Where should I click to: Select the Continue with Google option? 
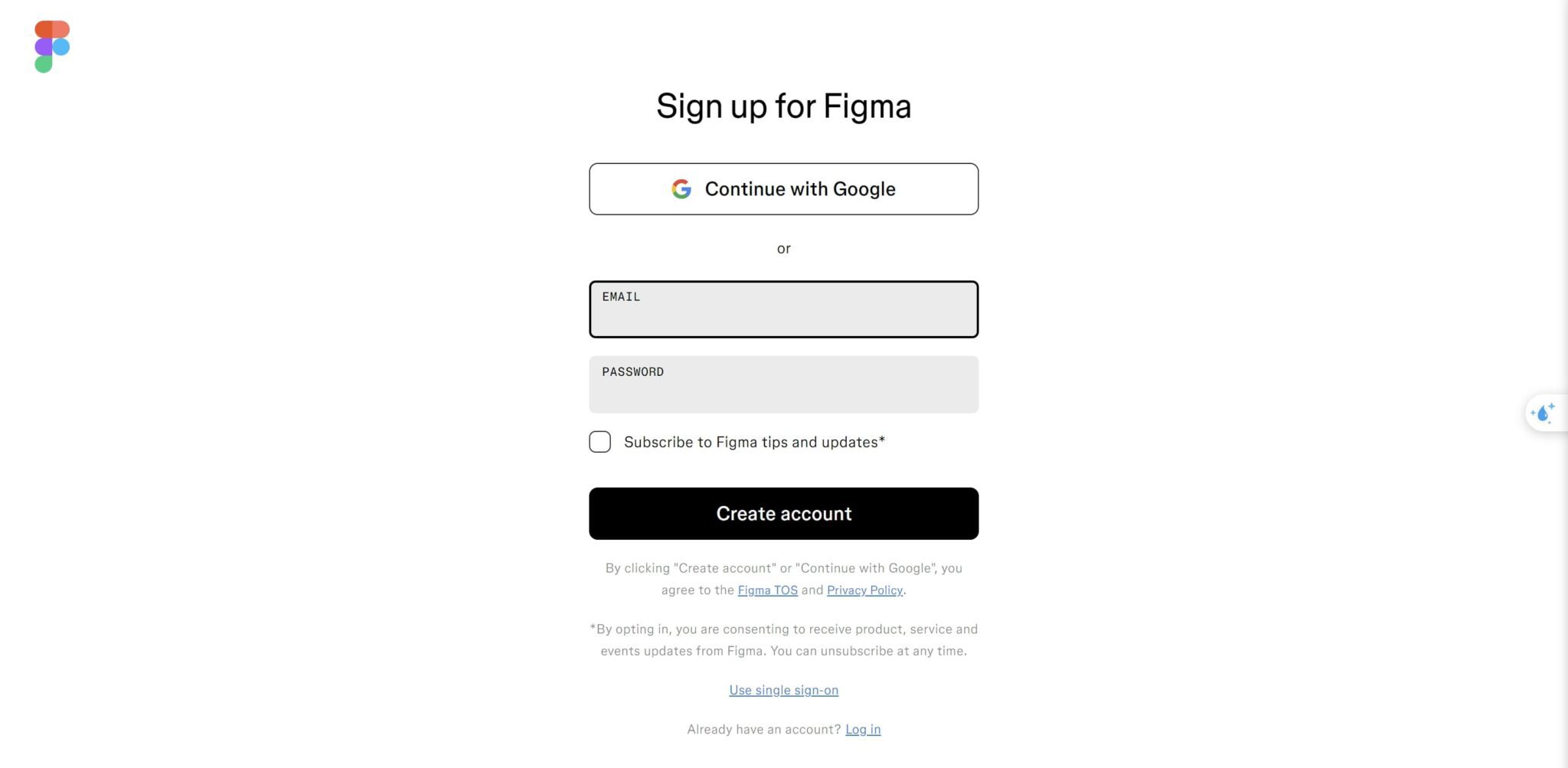pyautogui.click(x=783, y=189)
